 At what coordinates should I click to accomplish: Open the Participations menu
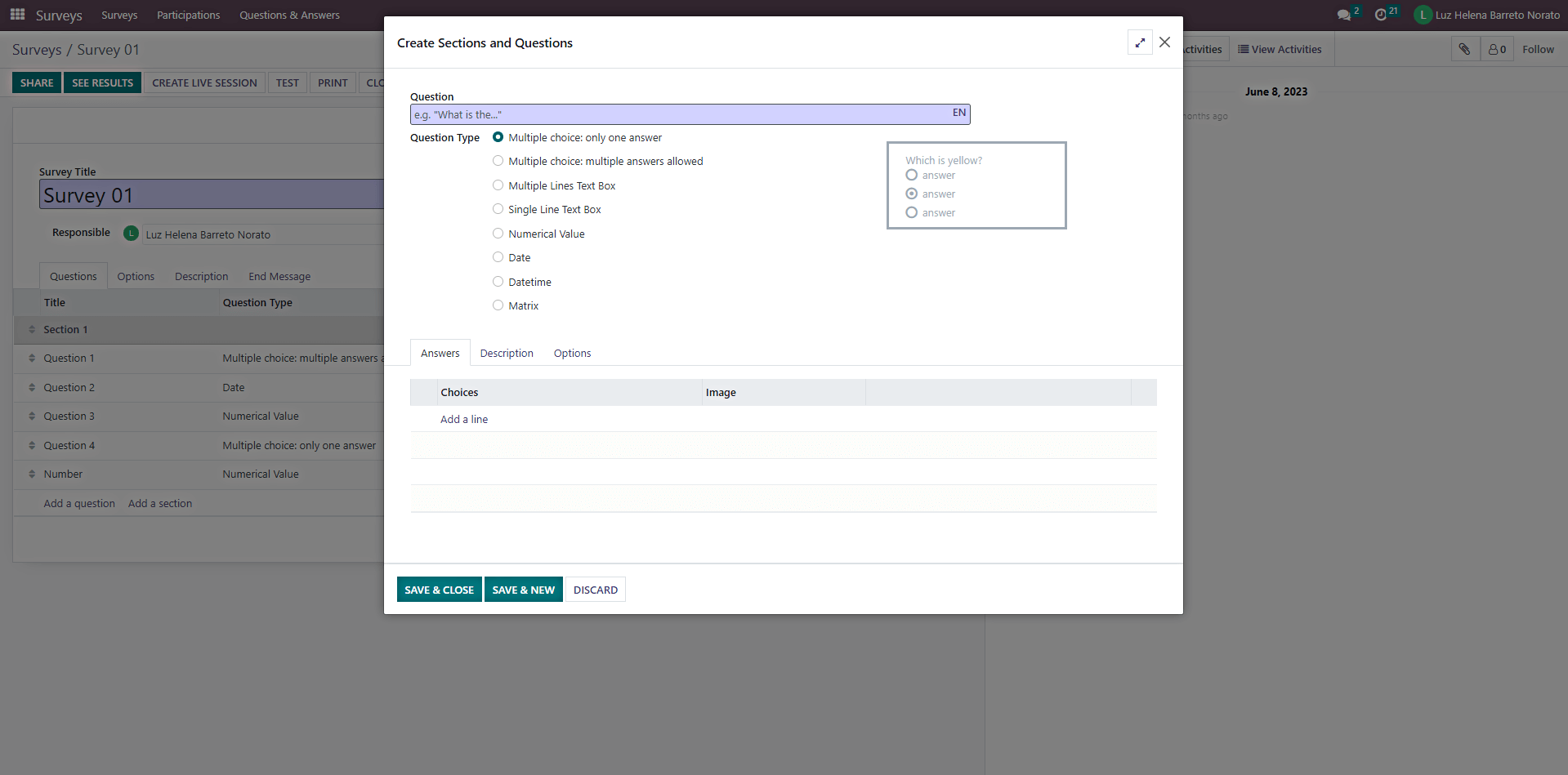coord(188,15)
